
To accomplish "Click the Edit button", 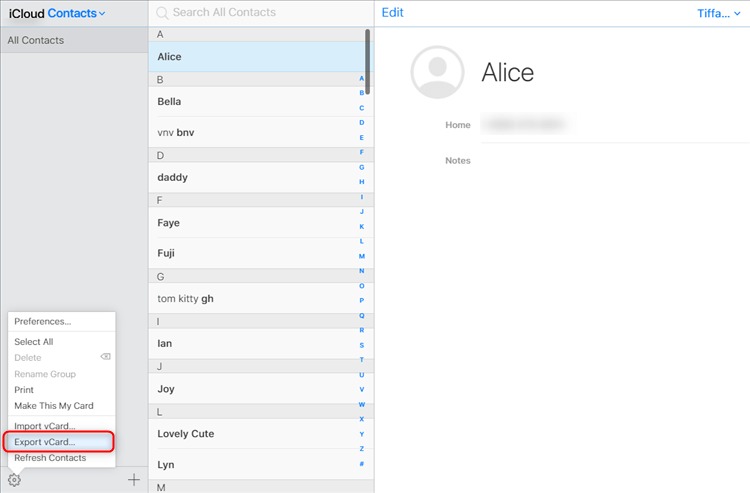I will click(x=393, y=13).
